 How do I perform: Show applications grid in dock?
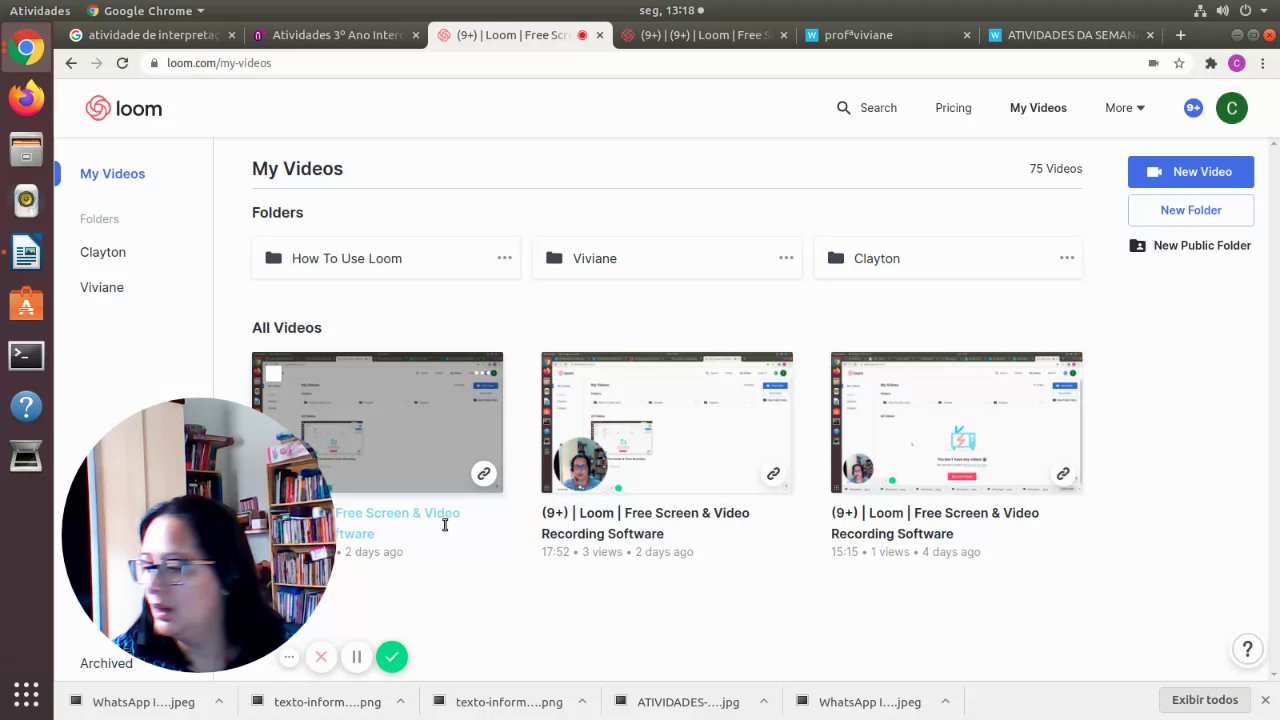pyautogui.click(x=26, y=694)
